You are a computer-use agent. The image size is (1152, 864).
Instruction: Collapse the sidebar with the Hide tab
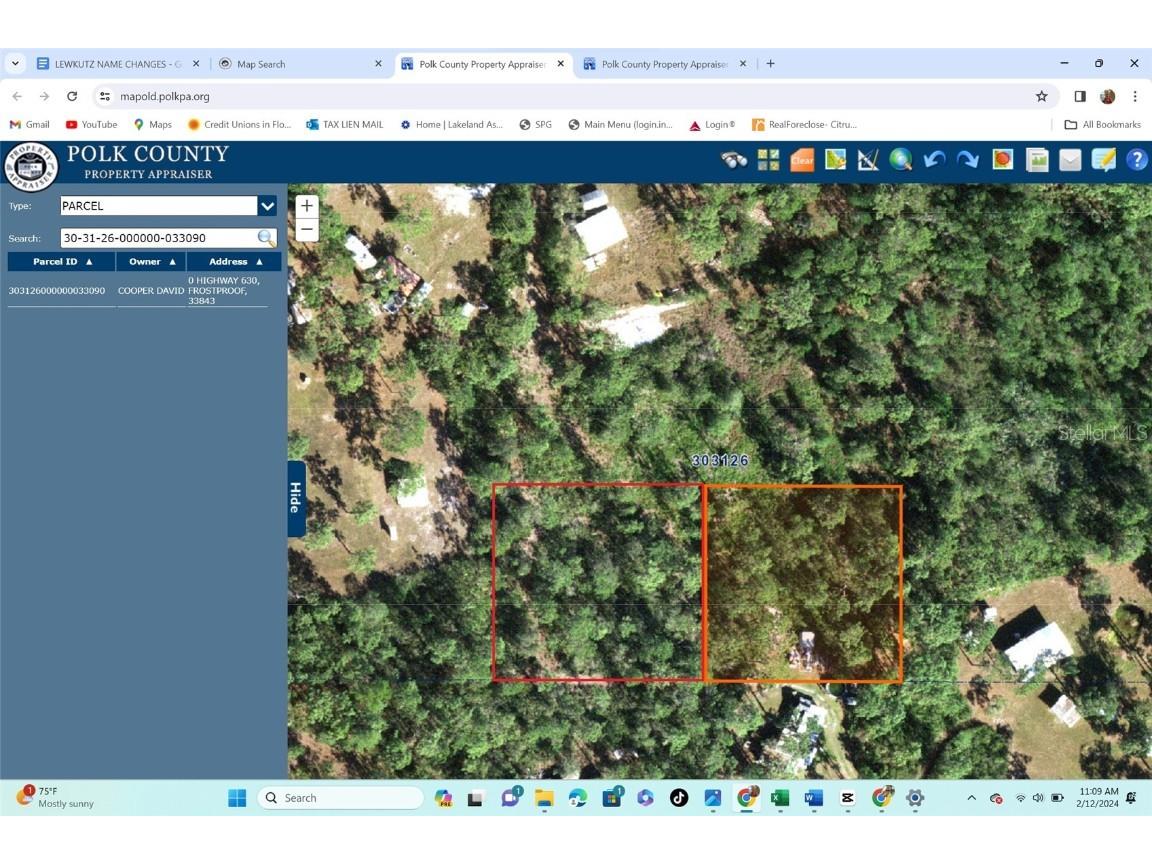click(294, 497)
